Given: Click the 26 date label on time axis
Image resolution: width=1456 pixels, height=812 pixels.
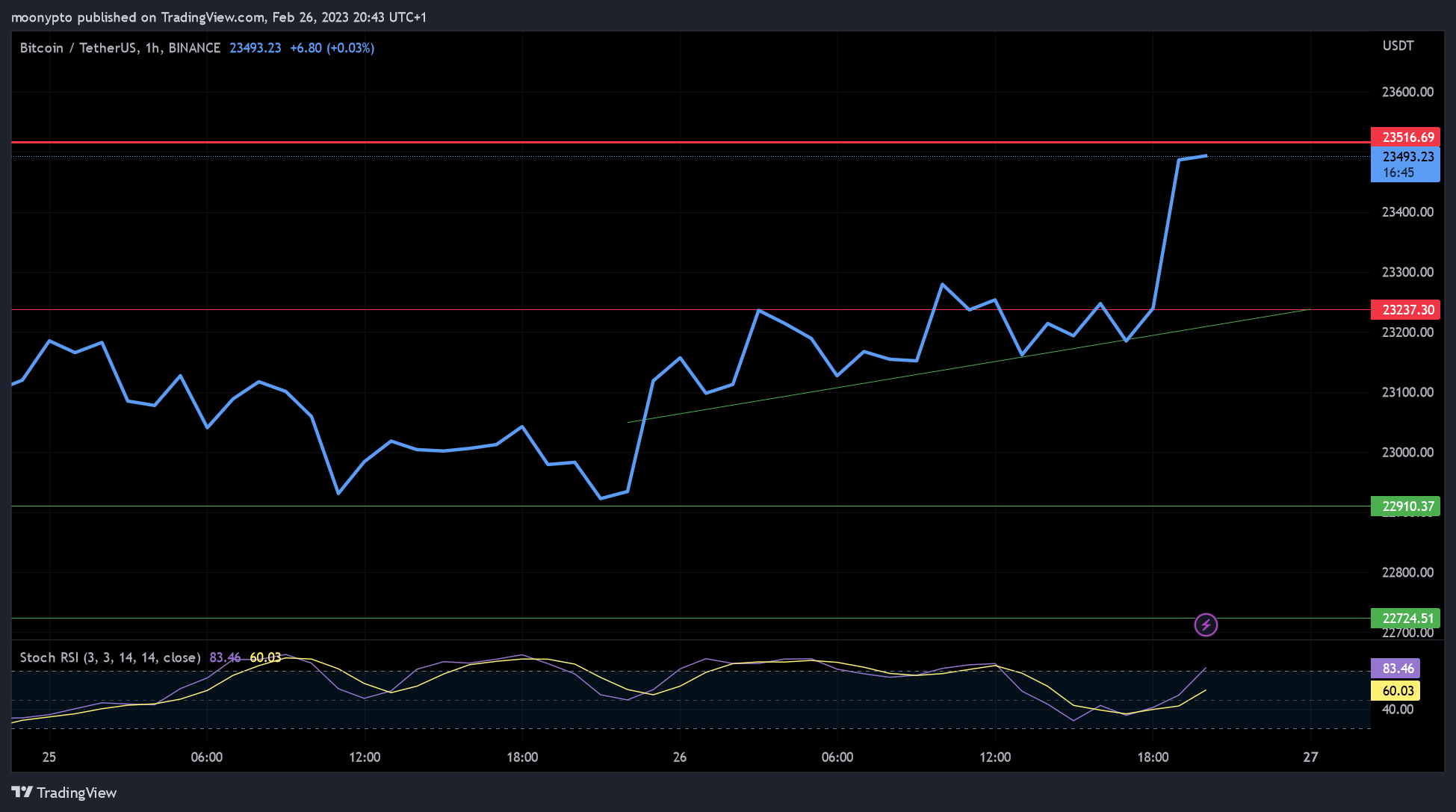Looking at the screenshot, I should [x=680, y=757].
